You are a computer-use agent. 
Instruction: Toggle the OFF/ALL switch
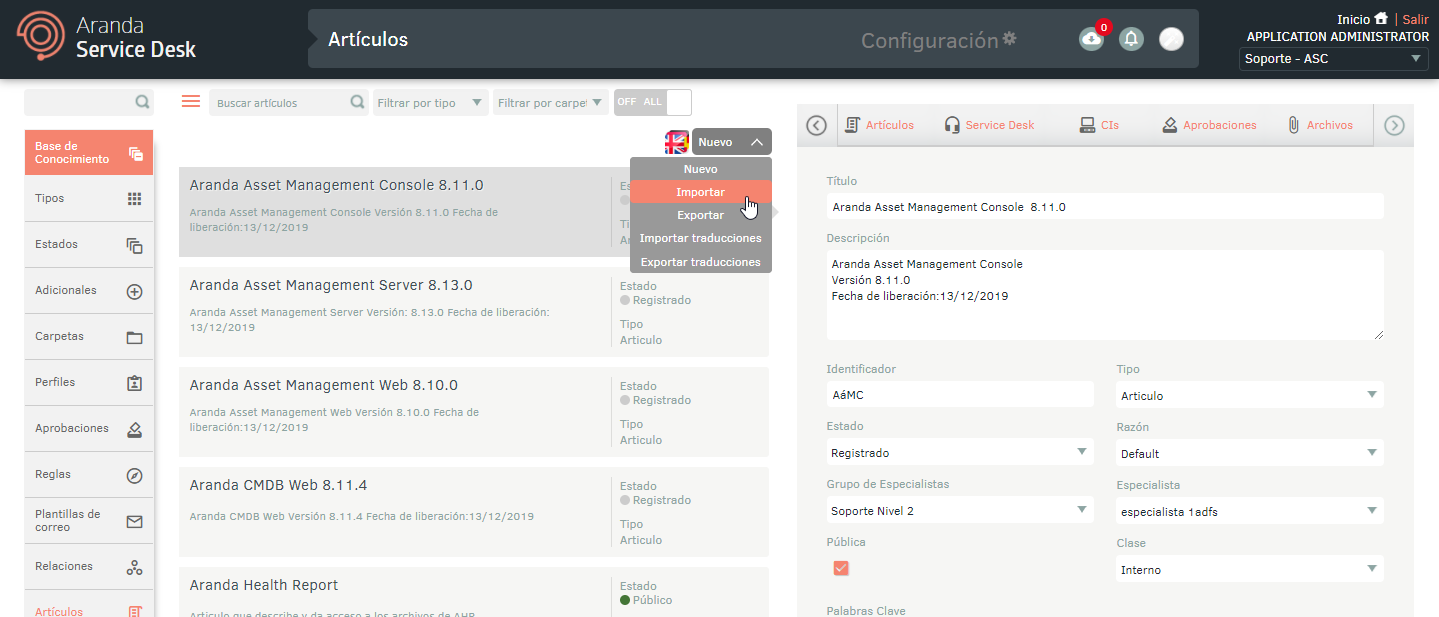coord(653,102)
